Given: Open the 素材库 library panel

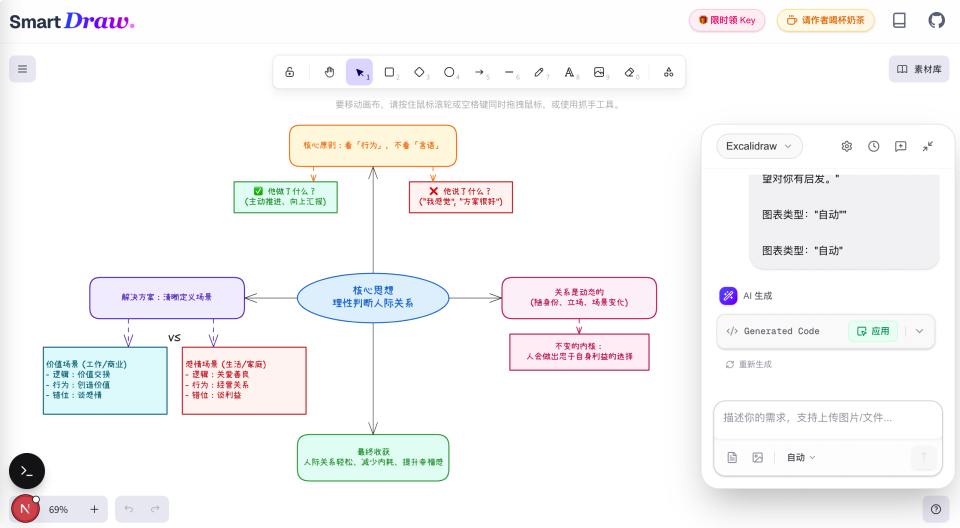Looking at the screenshot, I should pyautogui.click(x=919, y=69).
